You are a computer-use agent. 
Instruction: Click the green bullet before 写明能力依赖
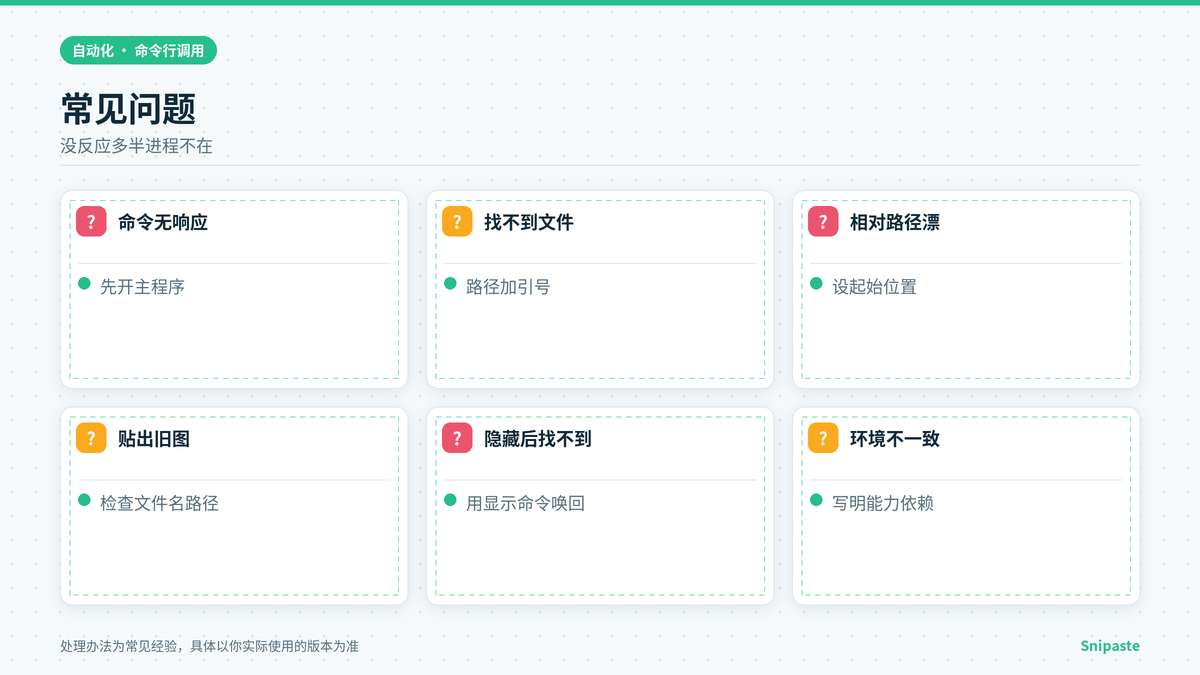point(817,500)
